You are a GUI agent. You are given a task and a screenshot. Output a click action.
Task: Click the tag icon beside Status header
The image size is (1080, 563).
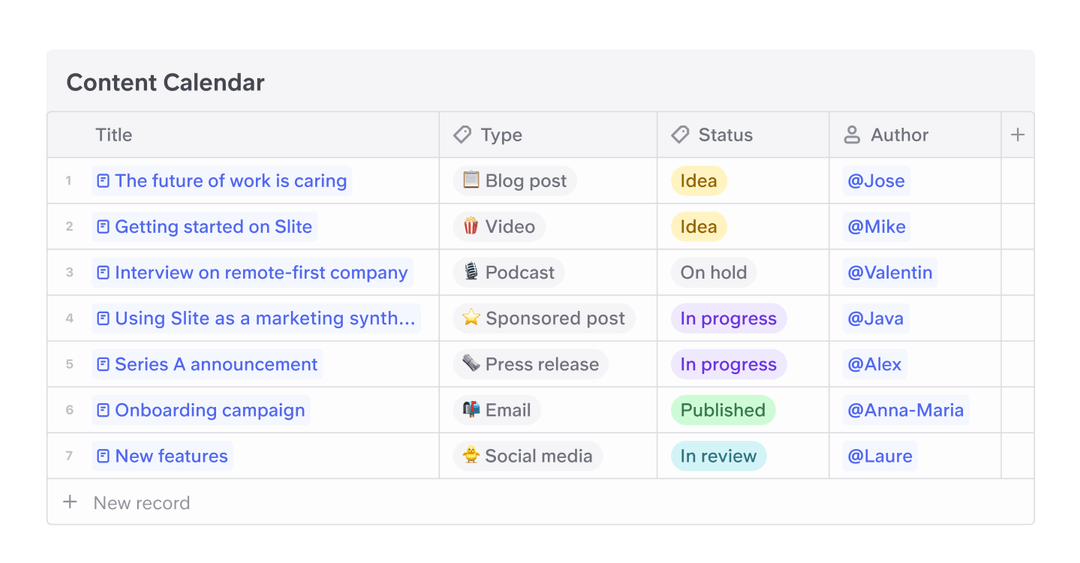tap(680, 135)
